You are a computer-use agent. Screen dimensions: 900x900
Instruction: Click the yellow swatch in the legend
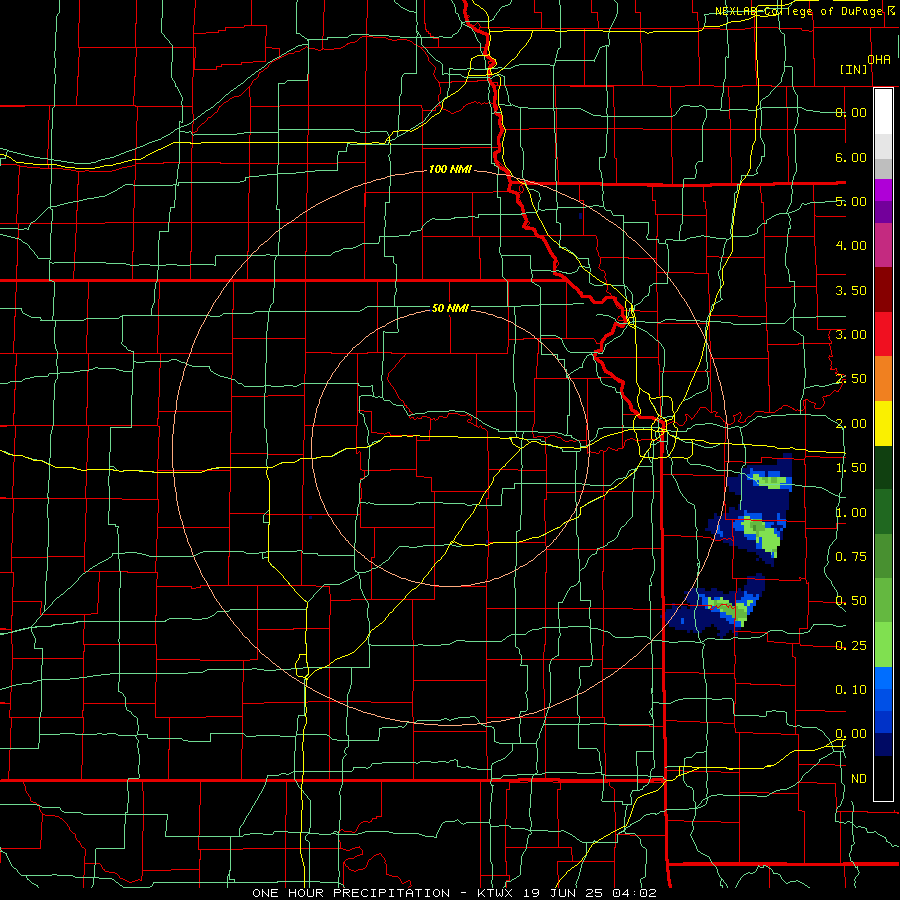pos(883,423)
